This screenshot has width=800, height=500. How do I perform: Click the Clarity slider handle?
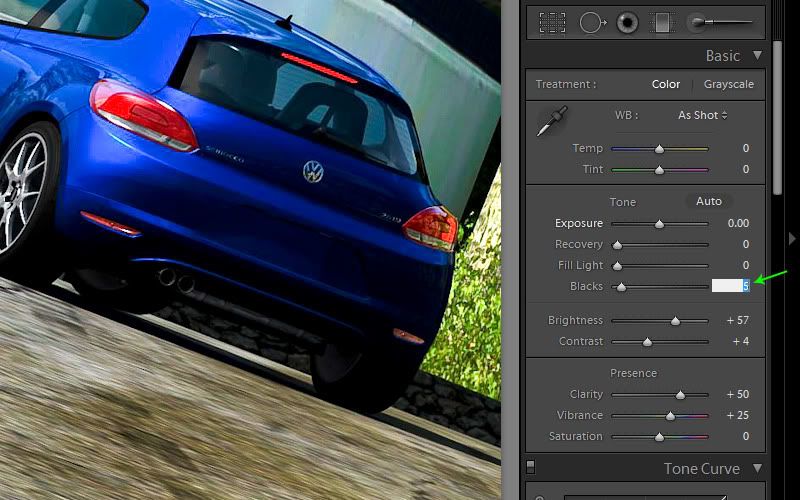(681, 395)
